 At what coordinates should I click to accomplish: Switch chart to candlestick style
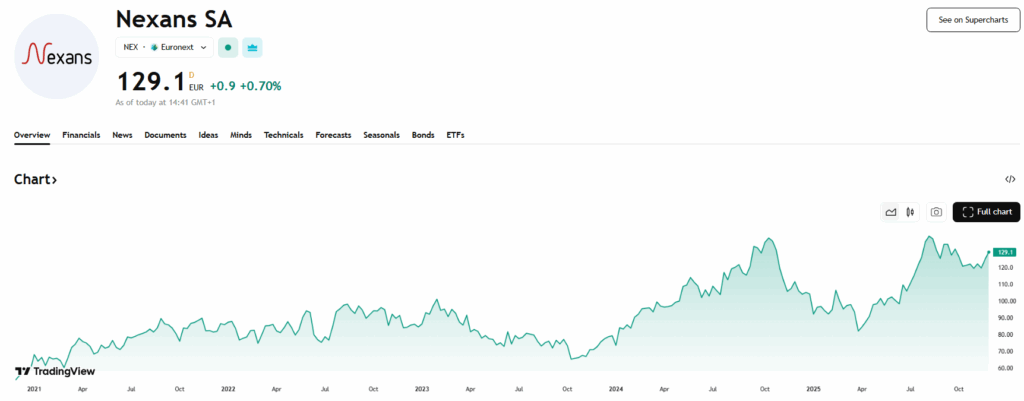[910, 212]
